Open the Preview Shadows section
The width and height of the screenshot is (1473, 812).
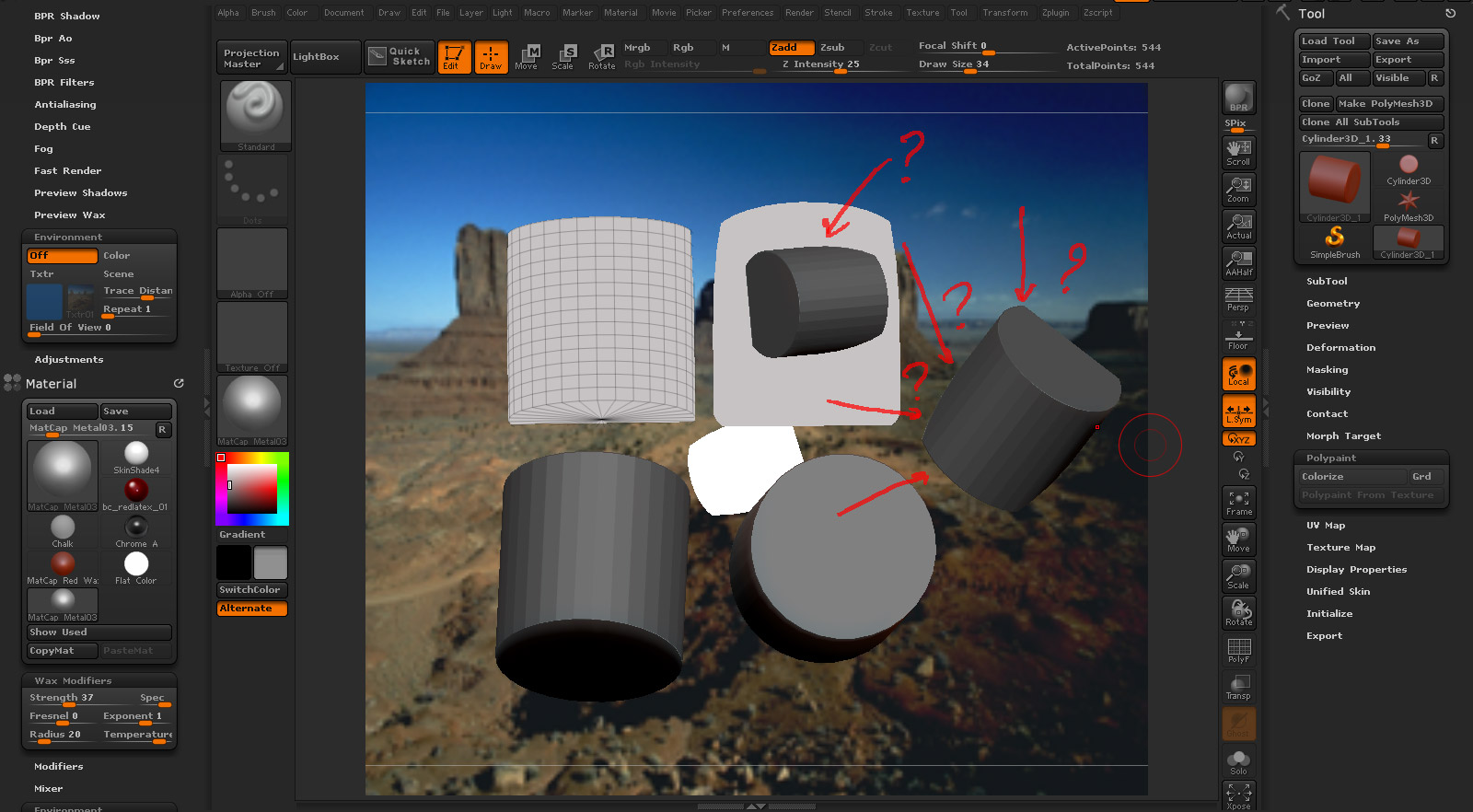tap(81, 193)
